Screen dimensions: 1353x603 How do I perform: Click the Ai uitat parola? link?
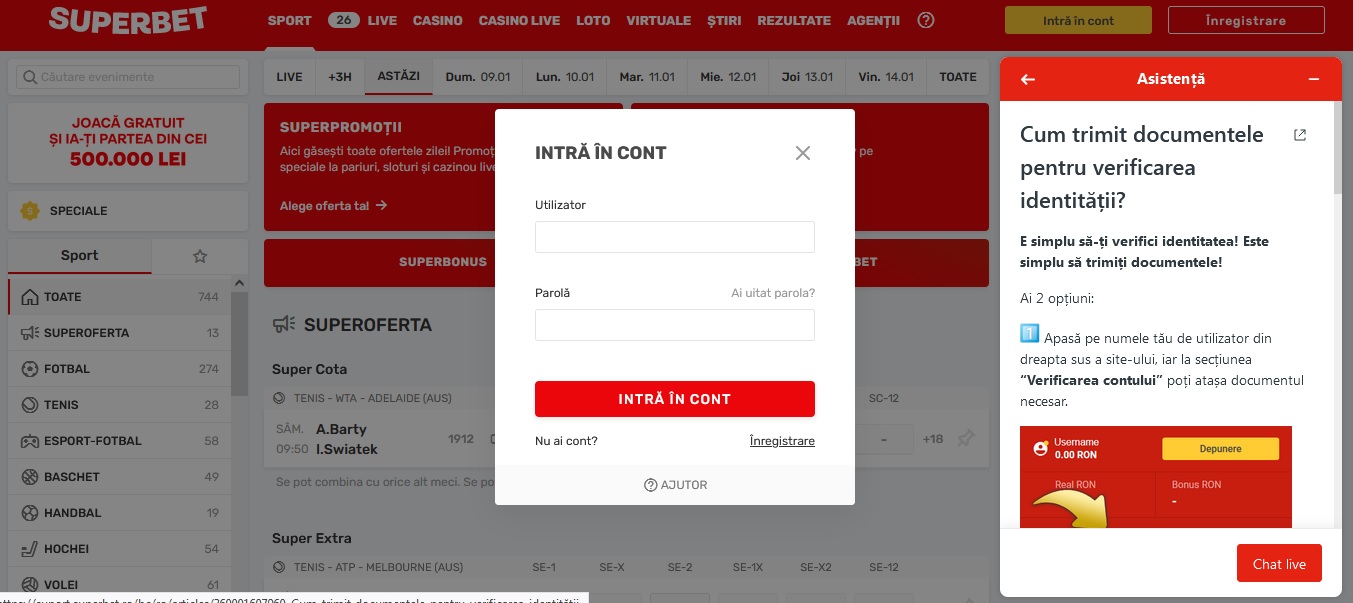(773, 293)
